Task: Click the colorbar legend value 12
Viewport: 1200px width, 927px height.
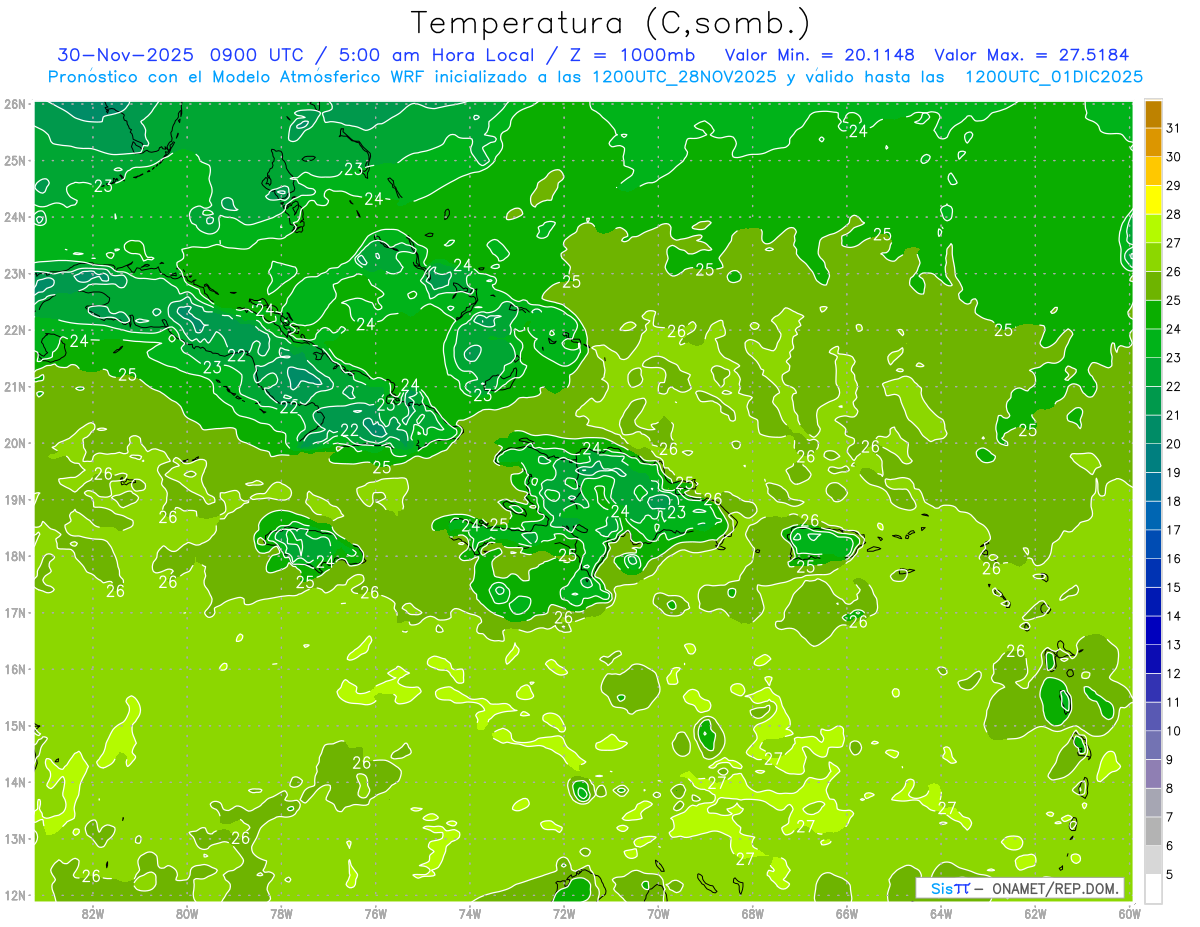Action: [x=1174, y=674]
